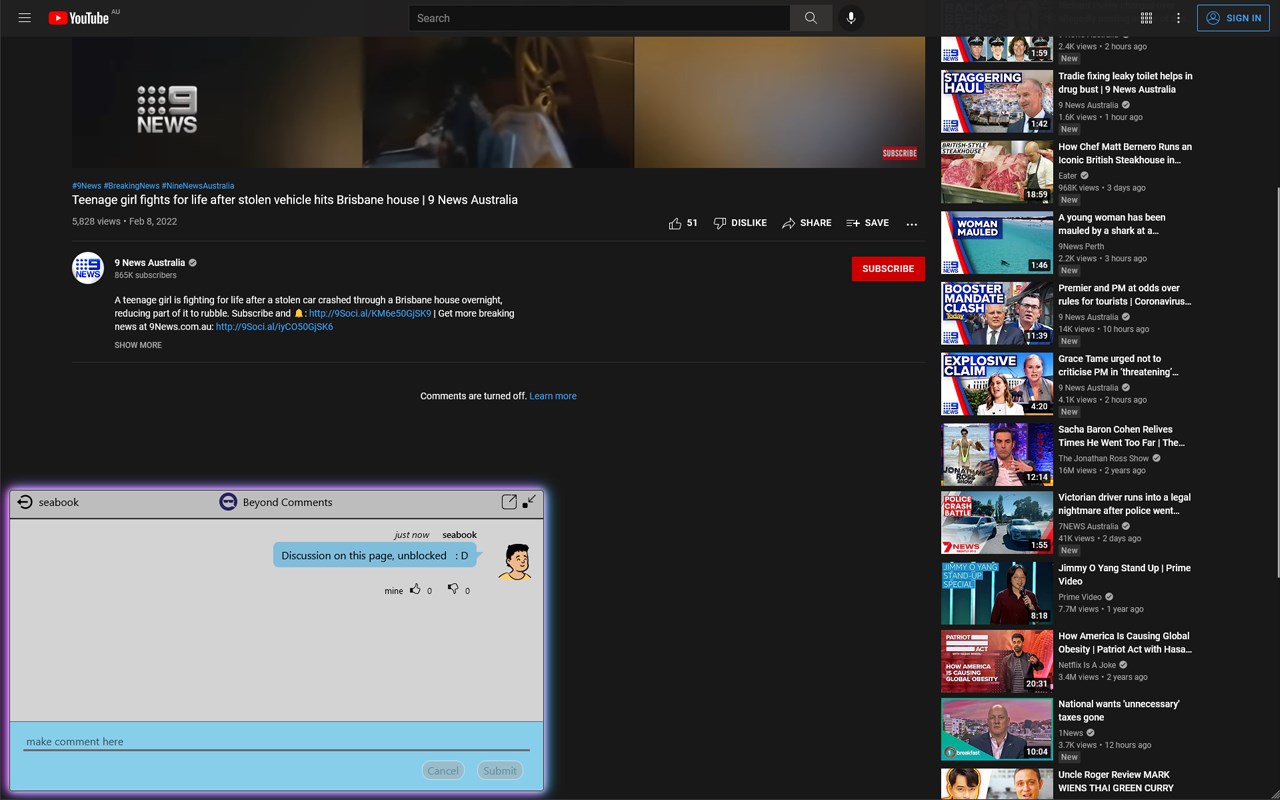Open the 'unnecessary taxes gone' video thumbnail
This screenshot has height=800, width=1280.
click(x=997, y=729)
